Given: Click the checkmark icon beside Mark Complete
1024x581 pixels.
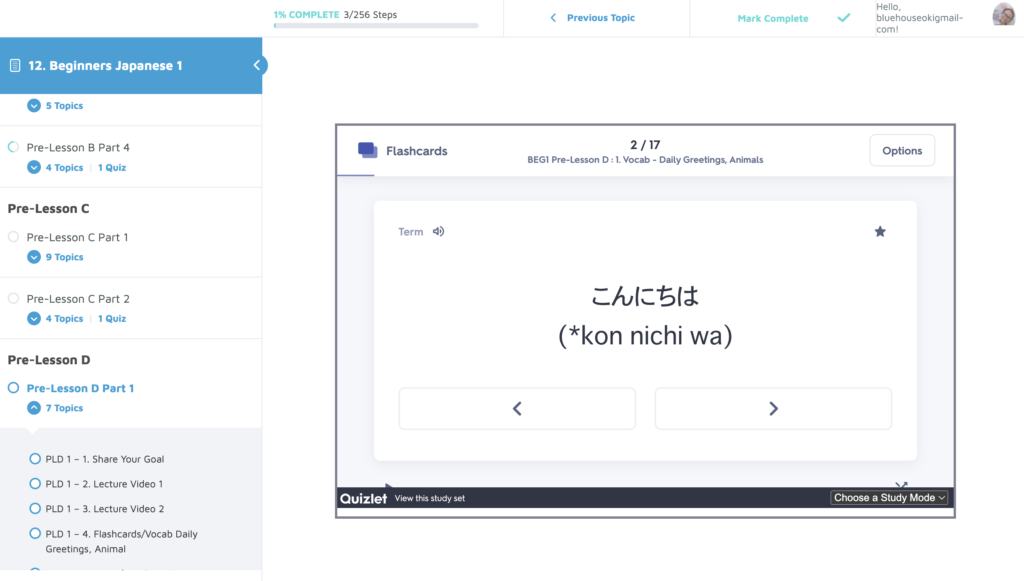Looking at the screenshot, I should (x=843, y=18).
